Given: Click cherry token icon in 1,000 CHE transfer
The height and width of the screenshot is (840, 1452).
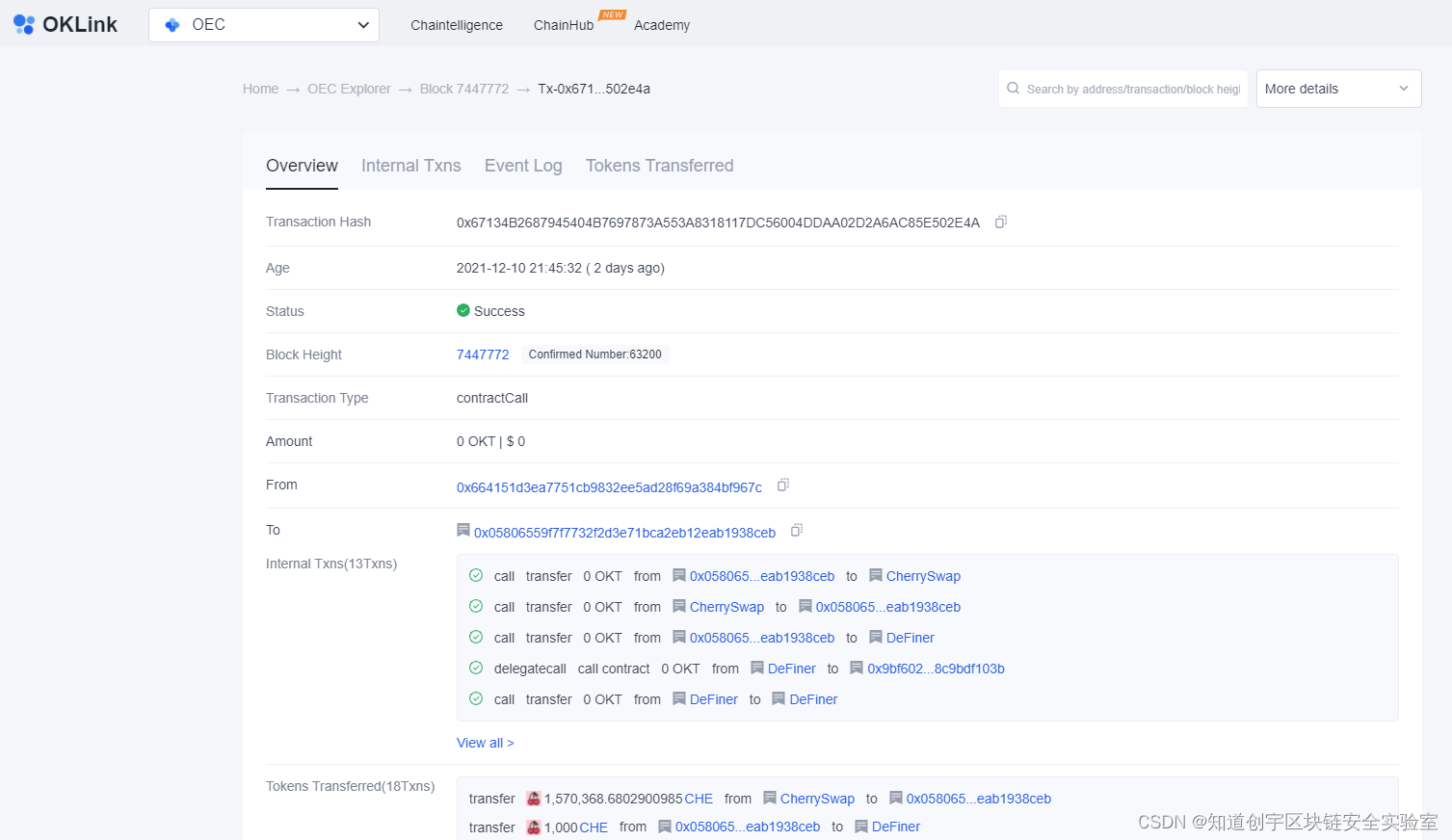Looking at the screenshot, I should pyautogui.click(x=534, y=827).
